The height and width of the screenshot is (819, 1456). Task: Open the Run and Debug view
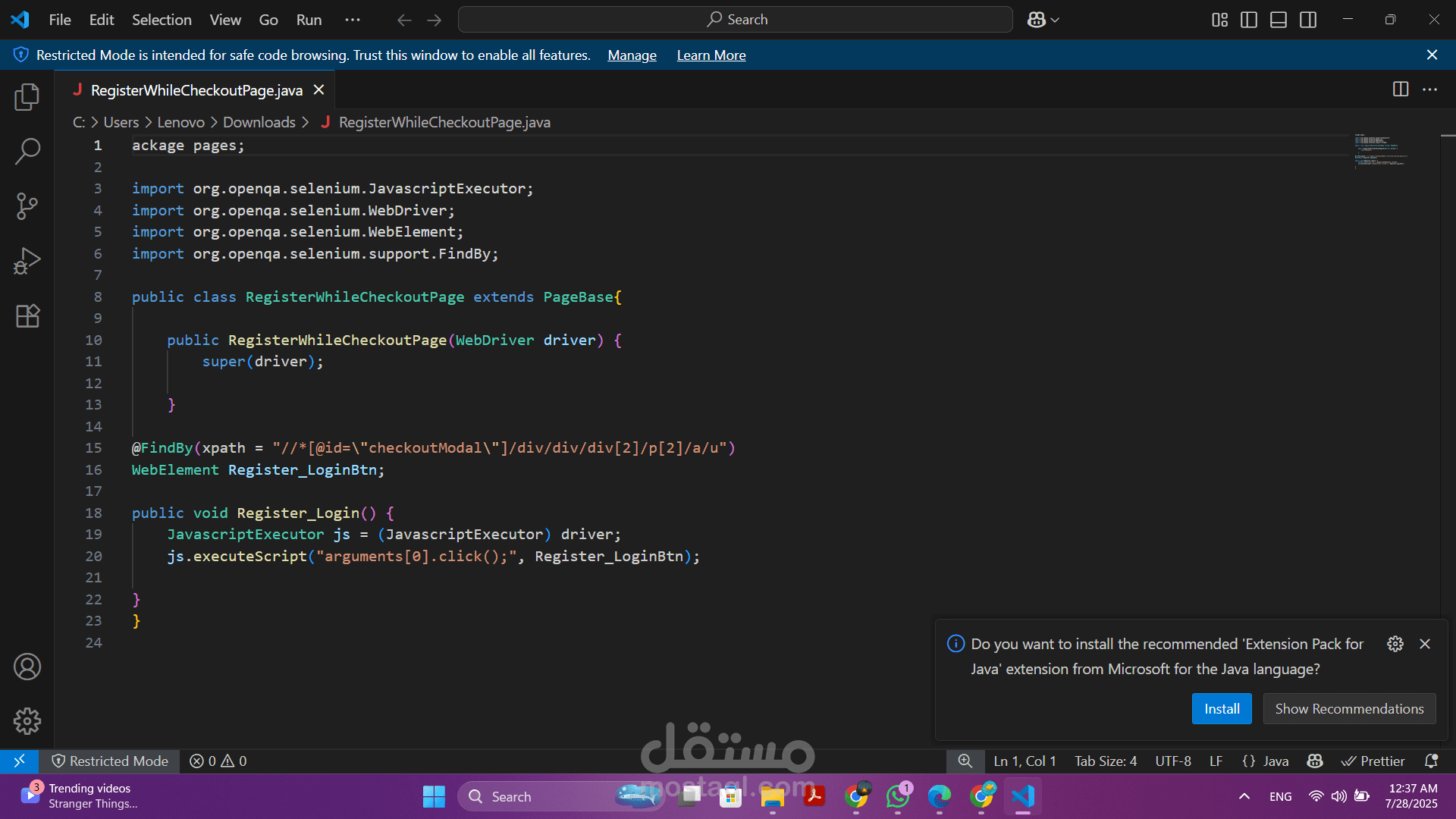[x=27, y=261]
